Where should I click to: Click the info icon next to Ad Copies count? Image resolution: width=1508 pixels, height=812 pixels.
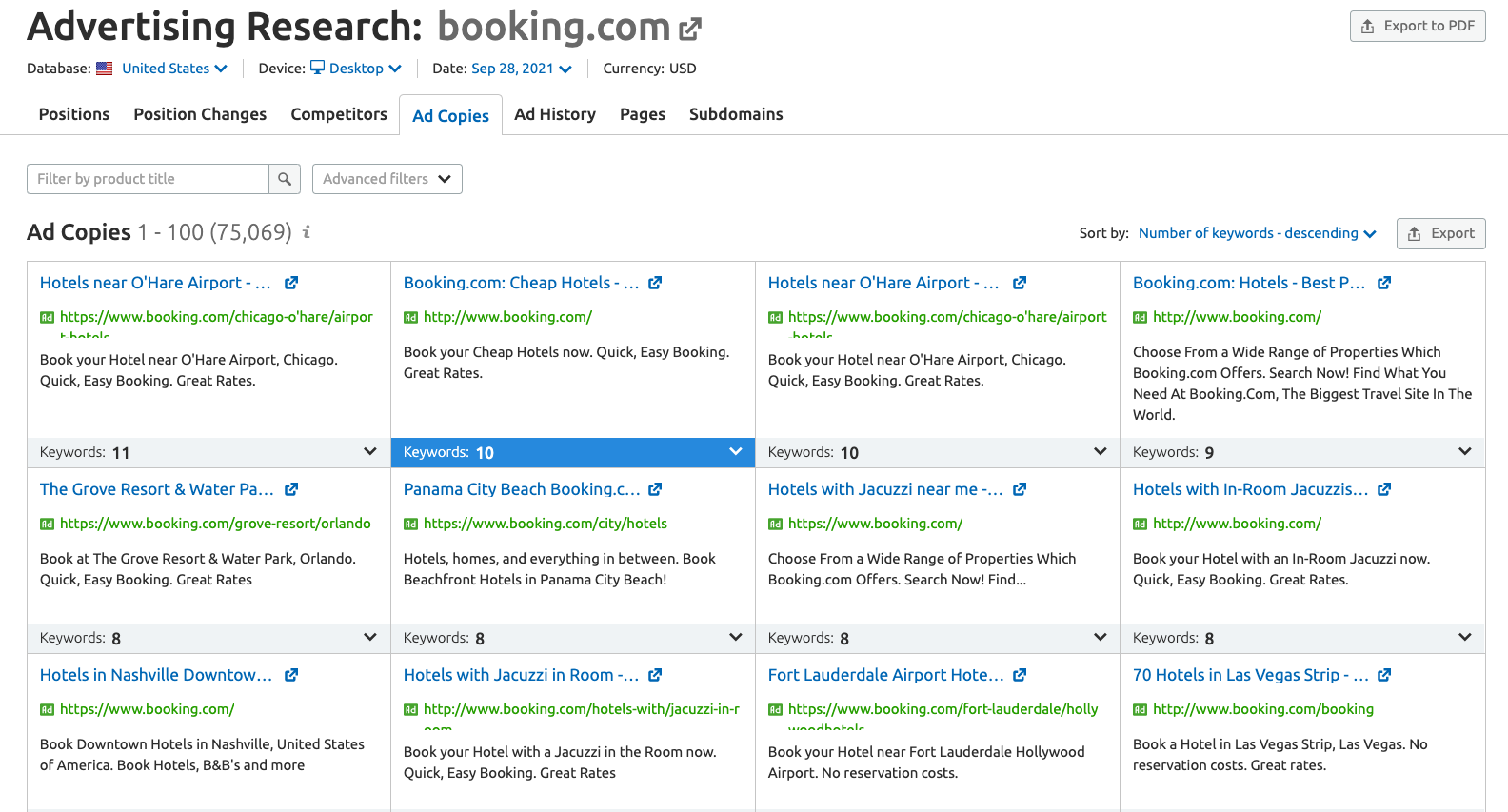(x=307, y=231)
